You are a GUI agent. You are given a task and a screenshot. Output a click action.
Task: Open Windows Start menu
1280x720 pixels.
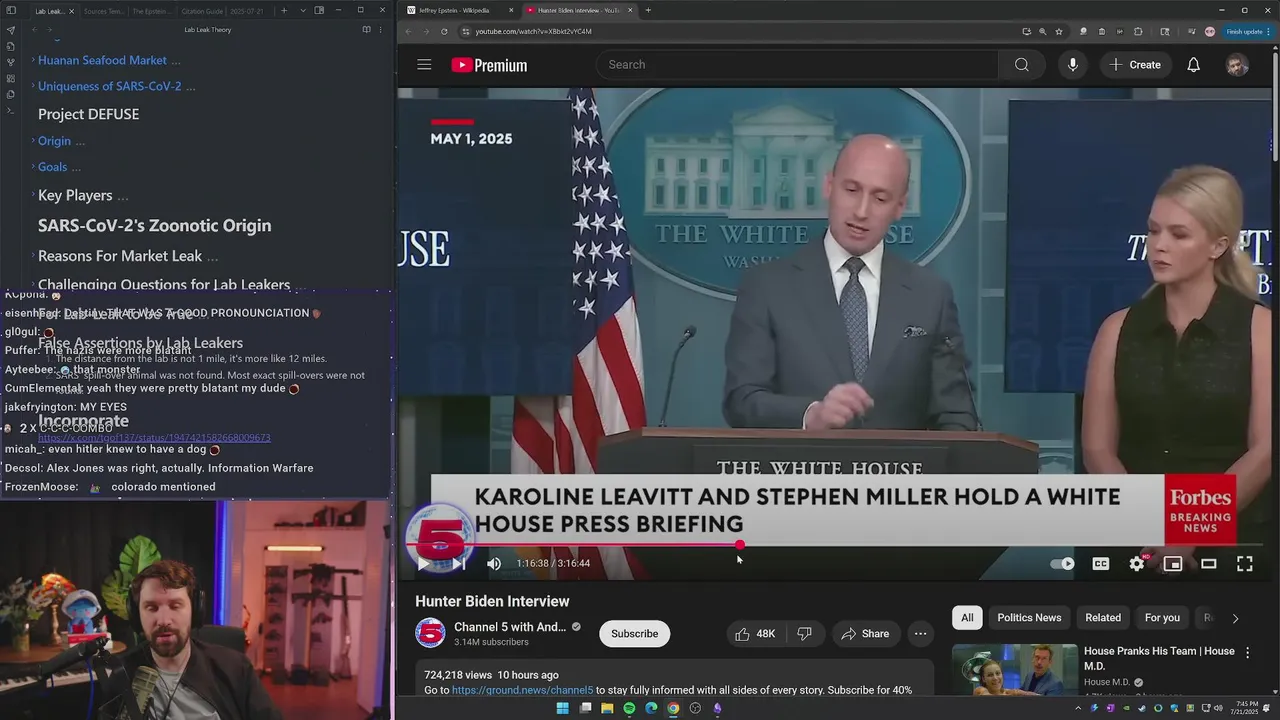[563, 708]
